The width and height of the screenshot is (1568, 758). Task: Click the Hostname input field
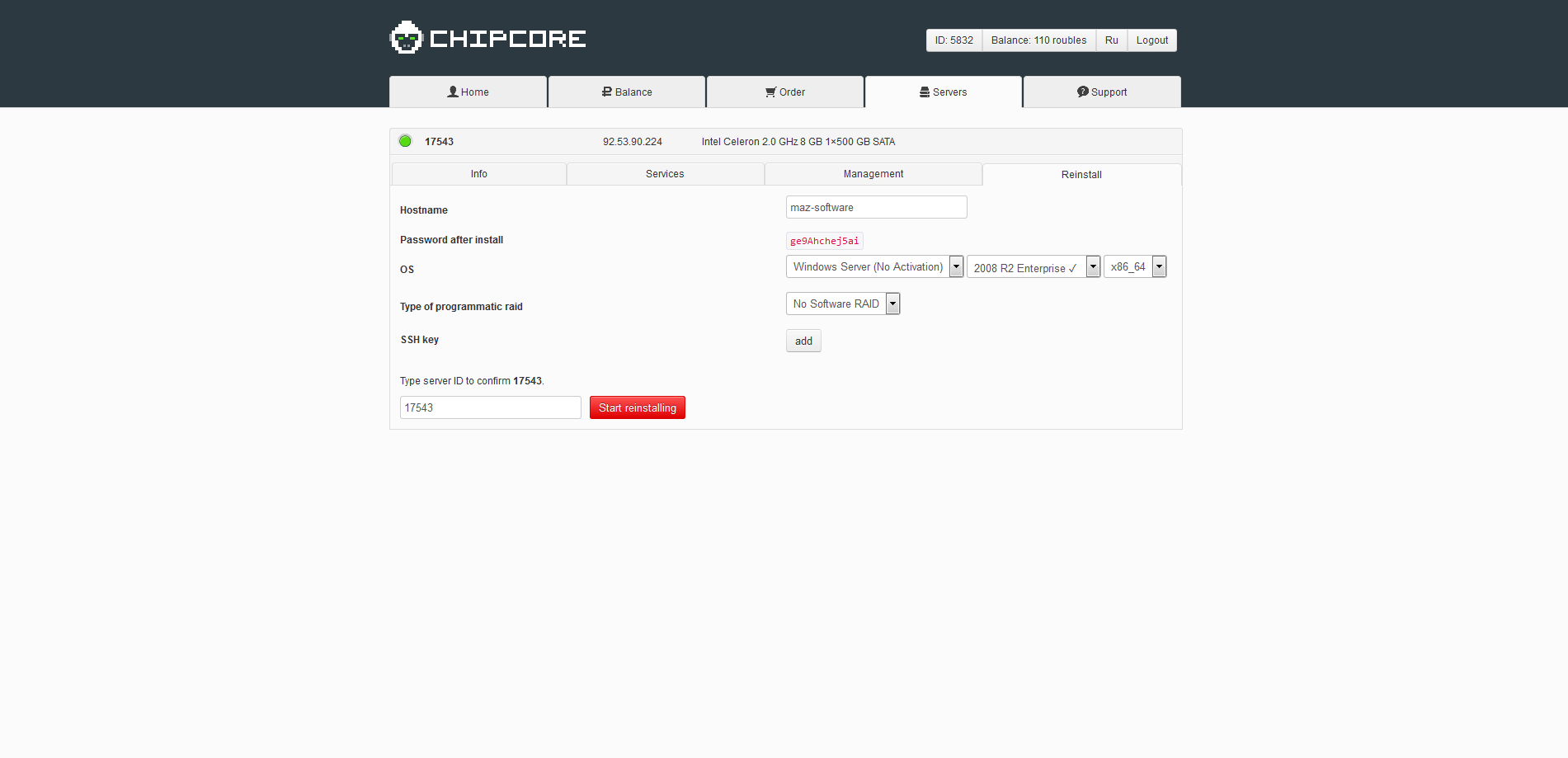coord(876,208)
